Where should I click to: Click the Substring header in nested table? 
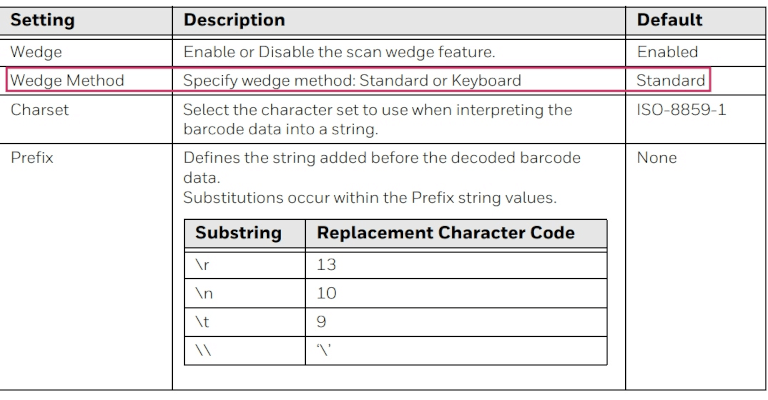point(238,233)
